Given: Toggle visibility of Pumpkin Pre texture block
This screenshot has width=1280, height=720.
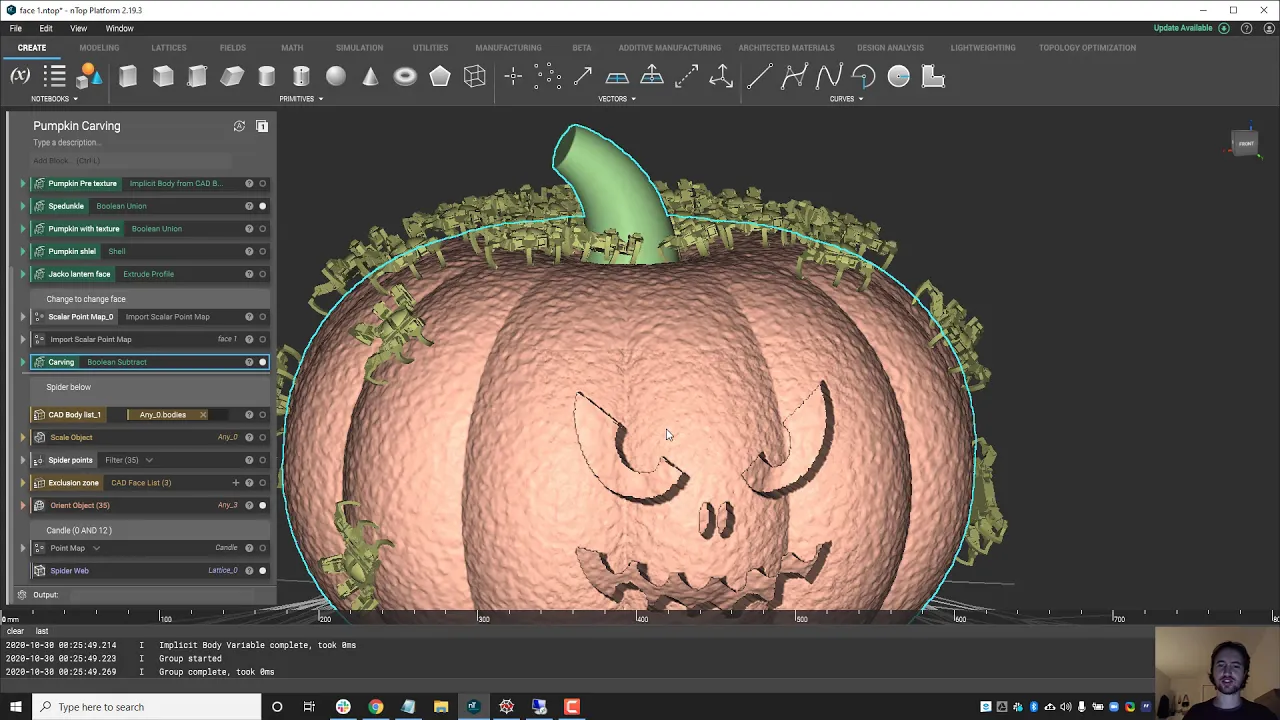Looking at the screenshot, I should click(263, 183).
